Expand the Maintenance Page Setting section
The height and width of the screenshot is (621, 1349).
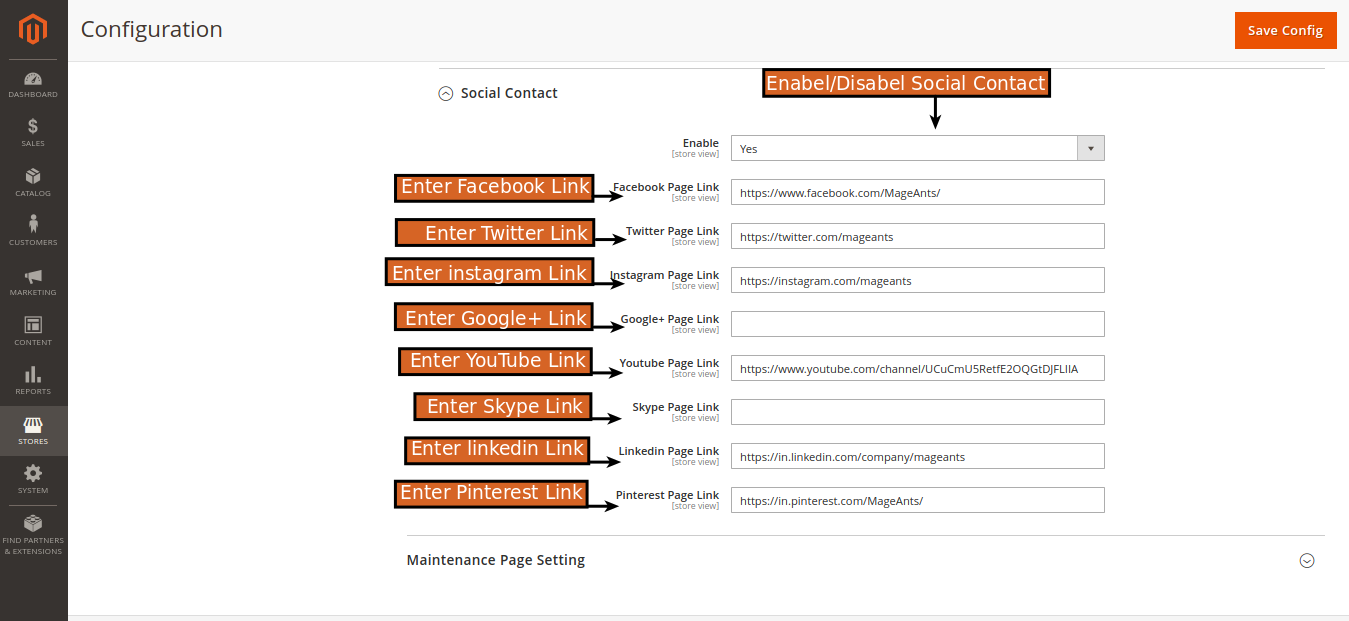click(x=1306, y=560)
